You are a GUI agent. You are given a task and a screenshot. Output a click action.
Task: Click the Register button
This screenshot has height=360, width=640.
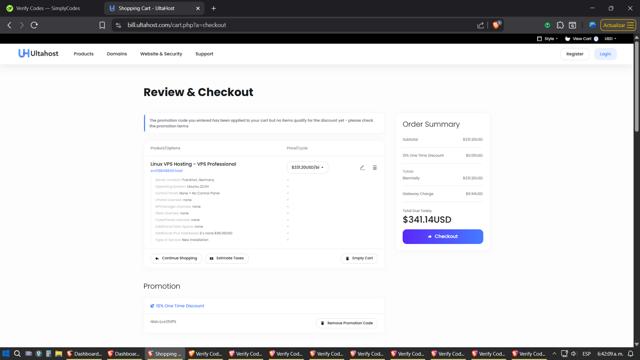[x=575, y=54]
